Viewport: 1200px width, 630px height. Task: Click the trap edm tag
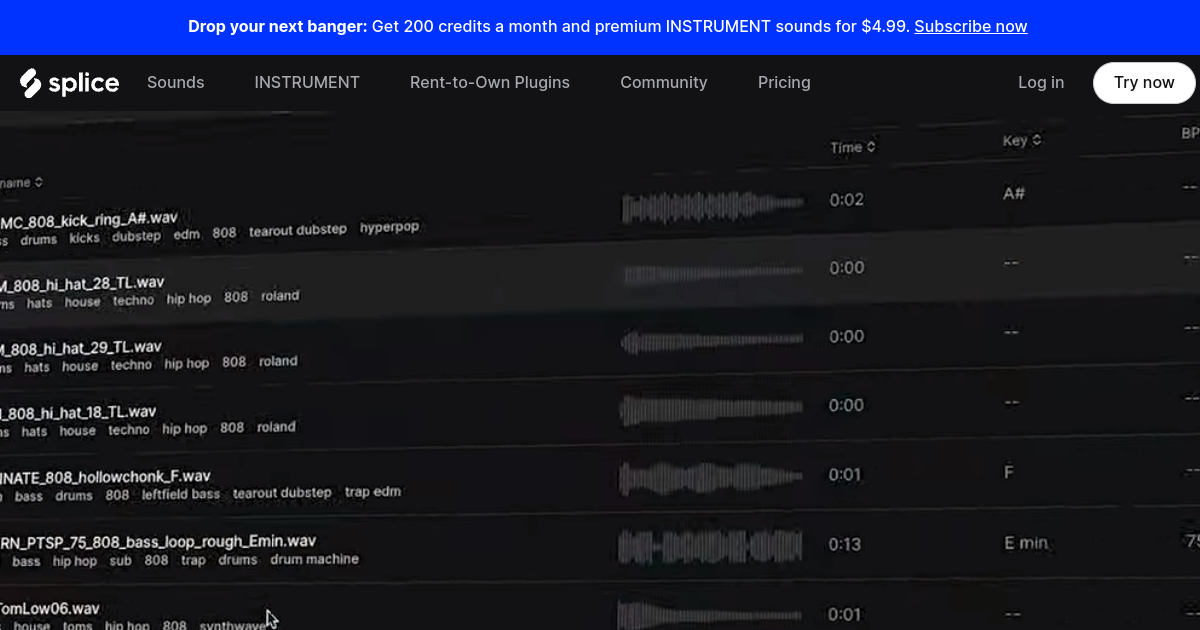pos(373,492)
